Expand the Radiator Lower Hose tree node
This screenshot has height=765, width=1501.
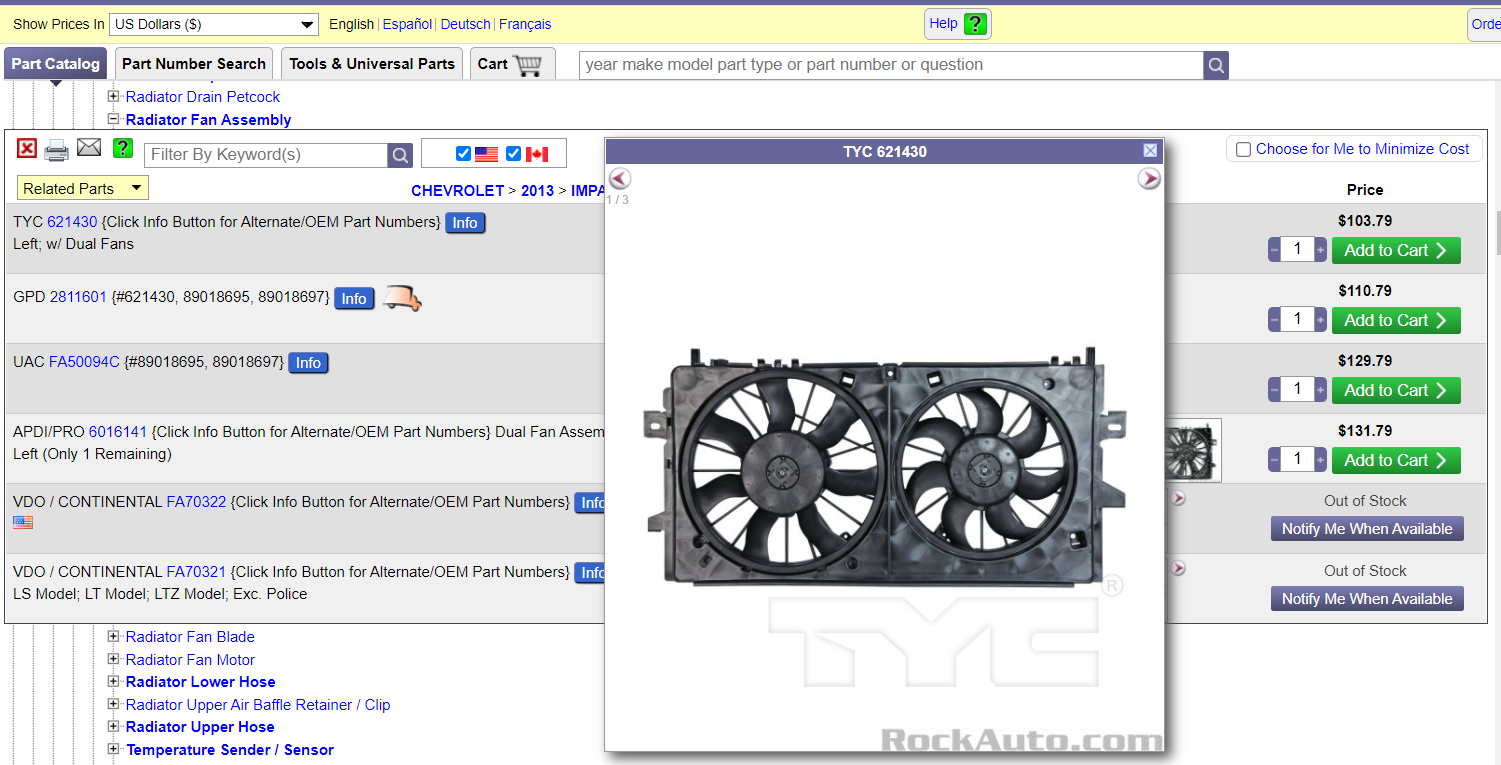[x=114, y=682]
